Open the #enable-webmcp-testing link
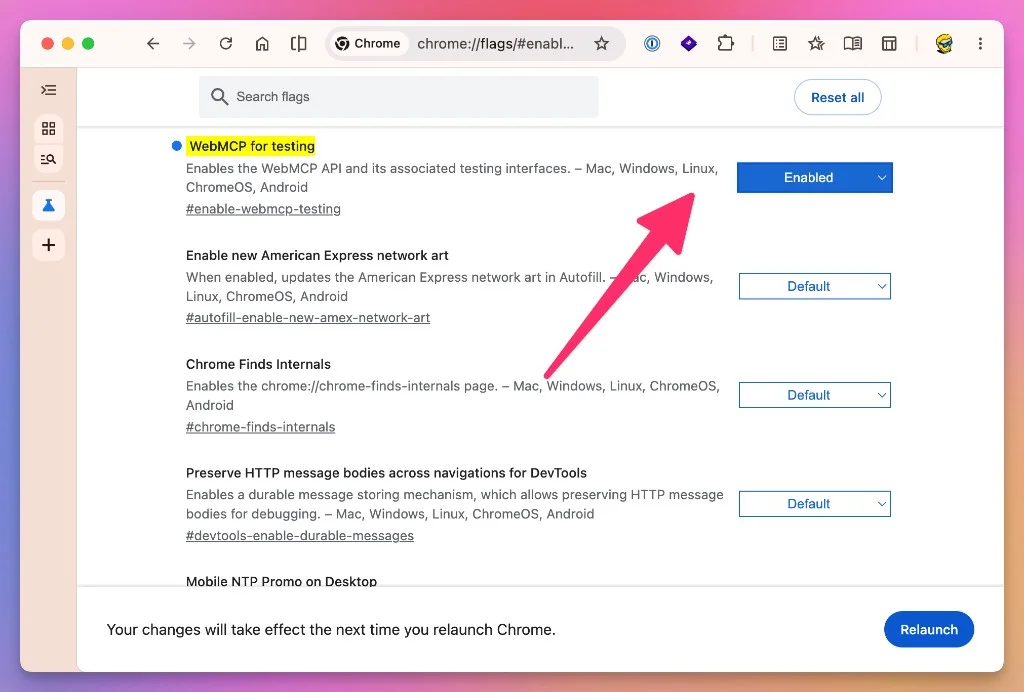This screenshot has width=1024, height=692. click(263, 209)
